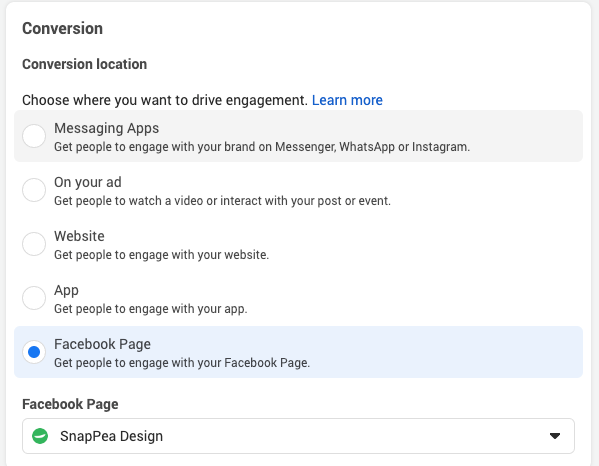Screen dimensions: 599x466
Task: Choose the Website radio option
Action: [x=34, y=244]
